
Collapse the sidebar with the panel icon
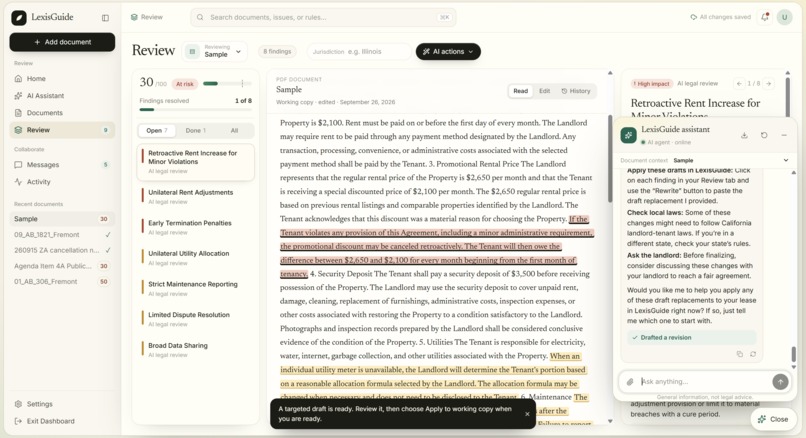pyautogui.click(x=105, y=18)
